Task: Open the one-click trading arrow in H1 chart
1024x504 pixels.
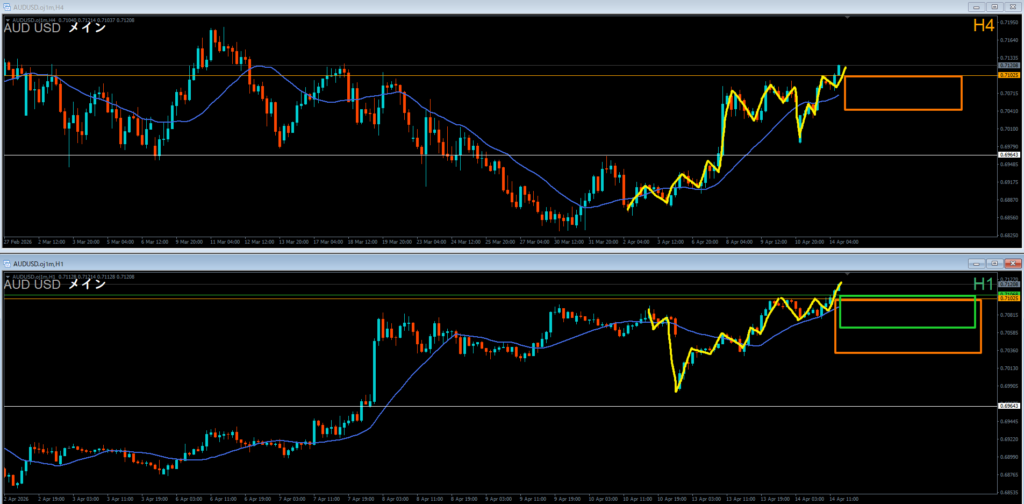Action: 7,277
